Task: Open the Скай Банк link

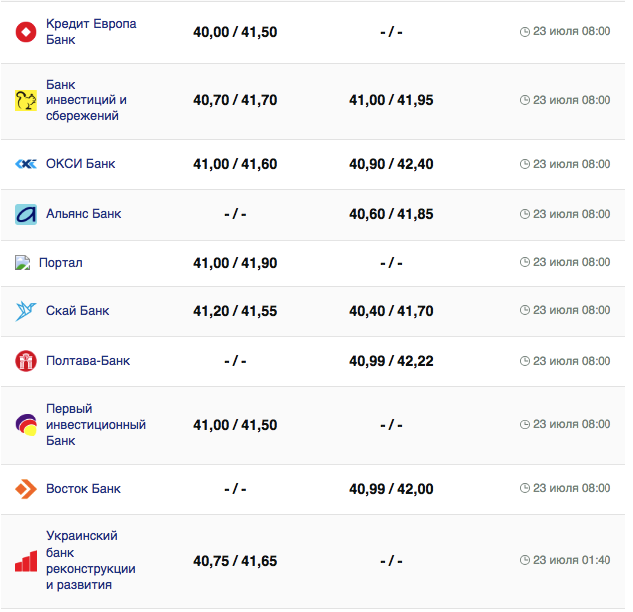Action: (x=77, y=311)
